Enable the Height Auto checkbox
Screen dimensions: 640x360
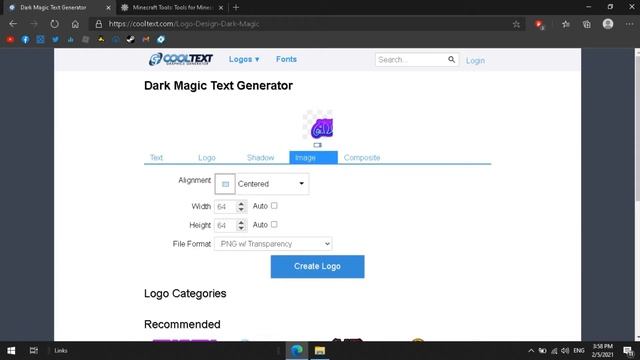coord(274,224)
